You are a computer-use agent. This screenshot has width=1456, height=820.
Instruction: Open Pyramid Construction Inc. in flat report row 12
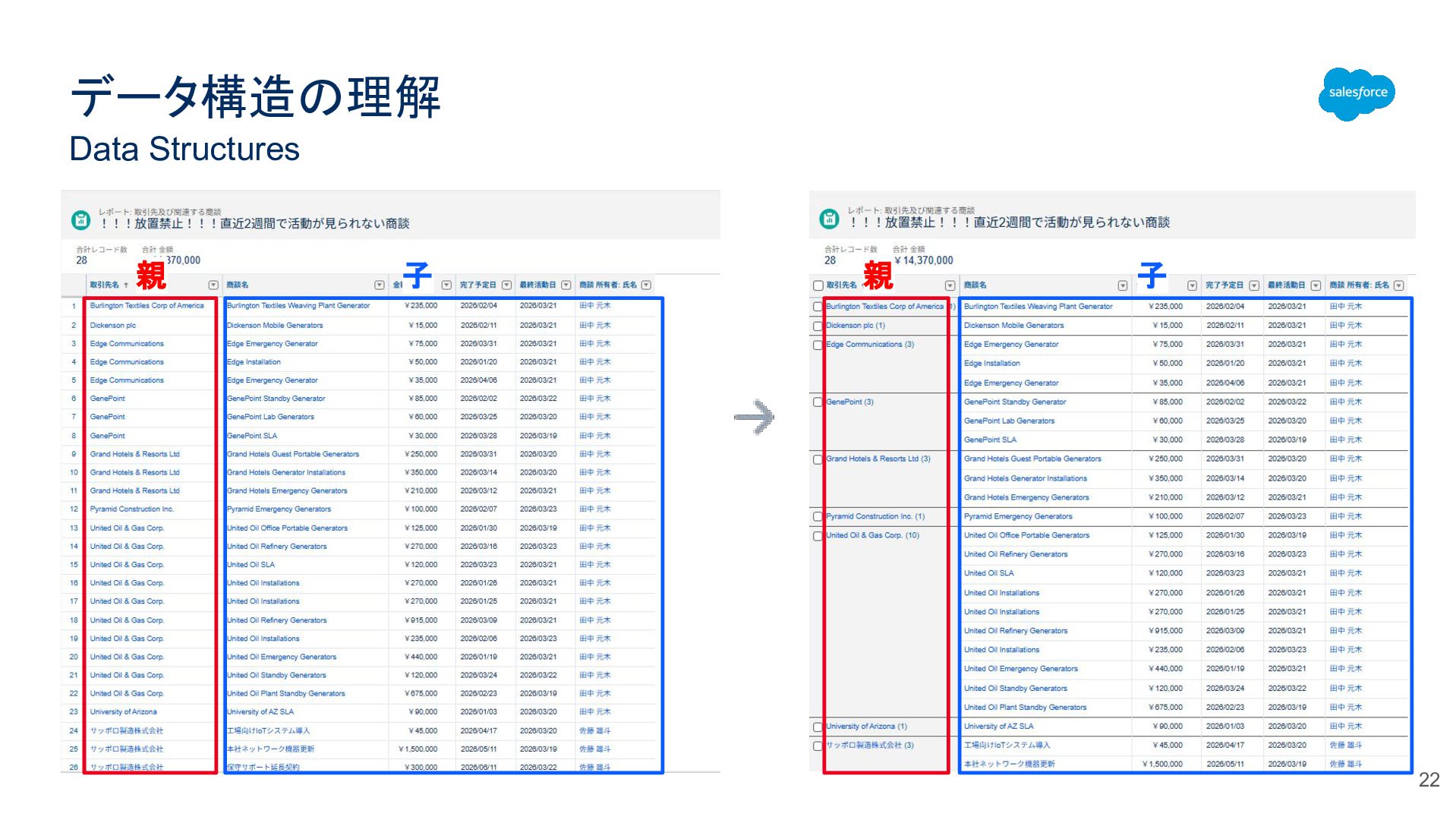(x=131, y=509)
